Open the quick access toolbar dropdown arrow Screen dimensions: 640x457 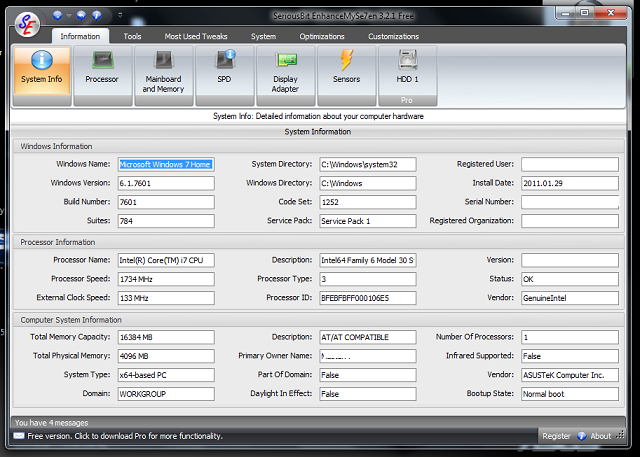tap(120, 16)
